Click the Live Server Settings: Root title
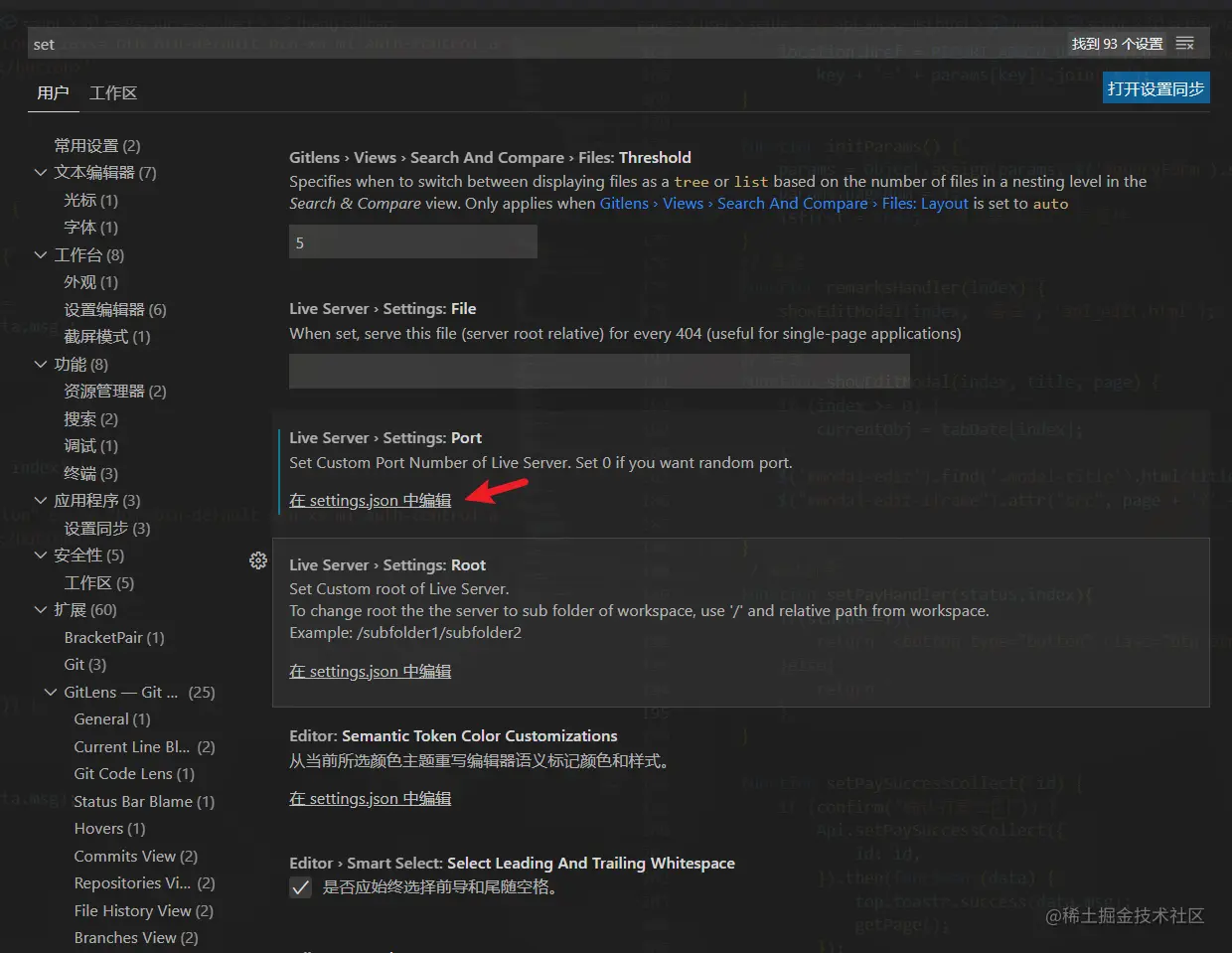 (x=387, y=564)
